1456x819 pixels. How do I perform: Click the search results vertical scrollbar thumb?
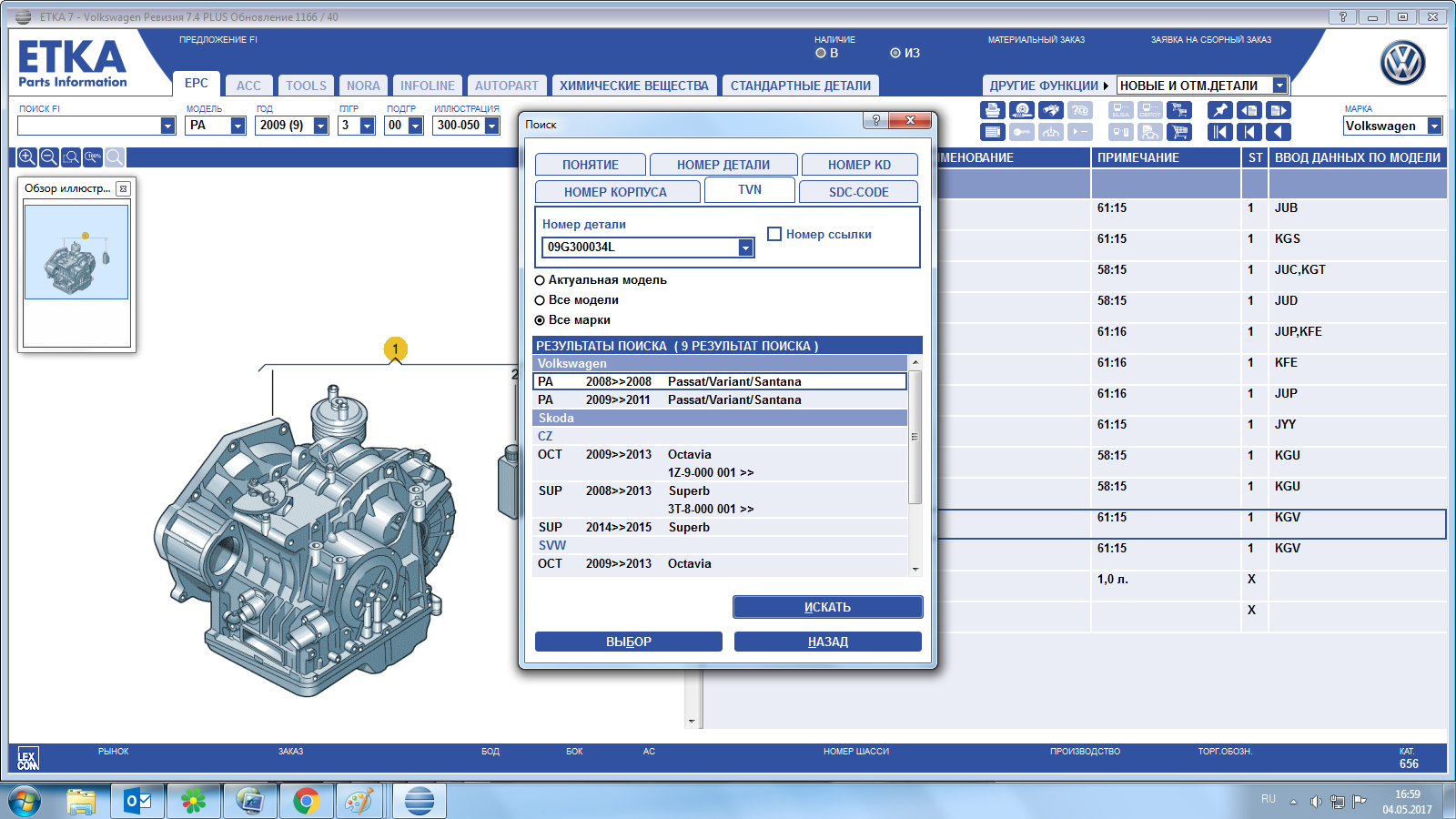(915, 437)
